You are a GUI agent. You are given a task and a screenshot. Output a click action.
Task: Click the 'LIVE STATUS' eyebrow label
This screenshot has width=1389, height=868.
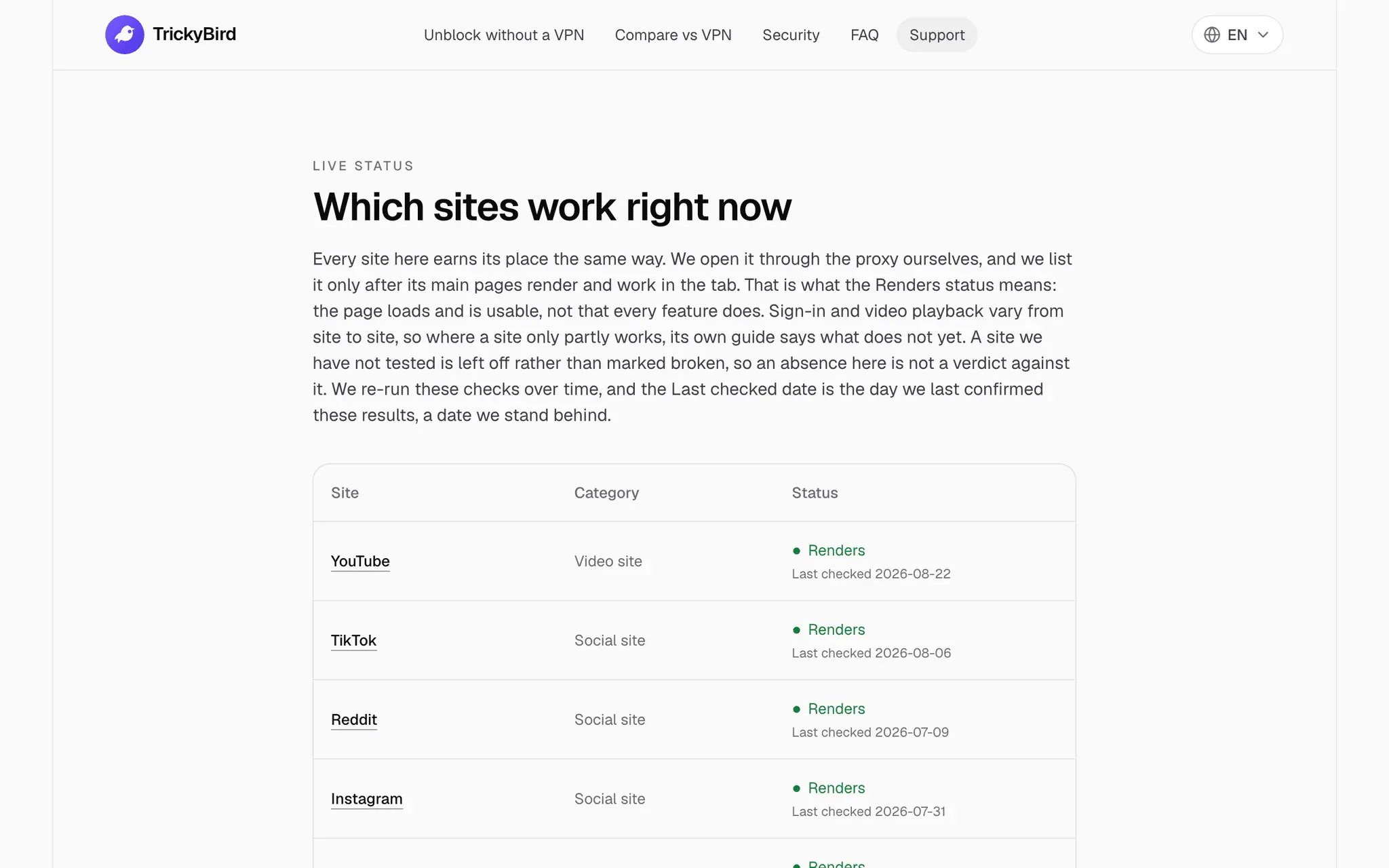point(363,166)
